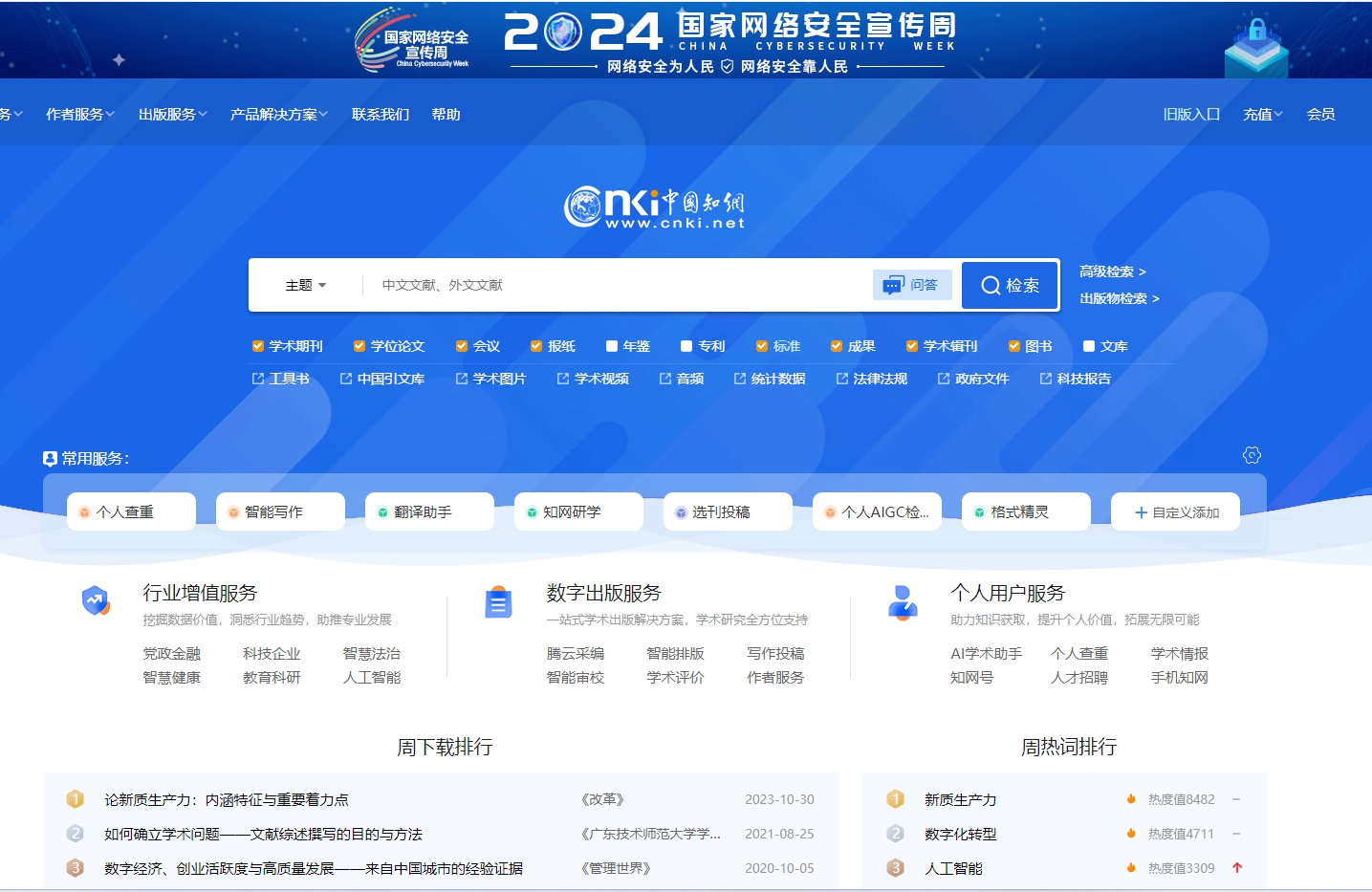Check the 文库 checkbox
The image size is (1372, 892).
pyautogui.click(x=1089, y=346)
